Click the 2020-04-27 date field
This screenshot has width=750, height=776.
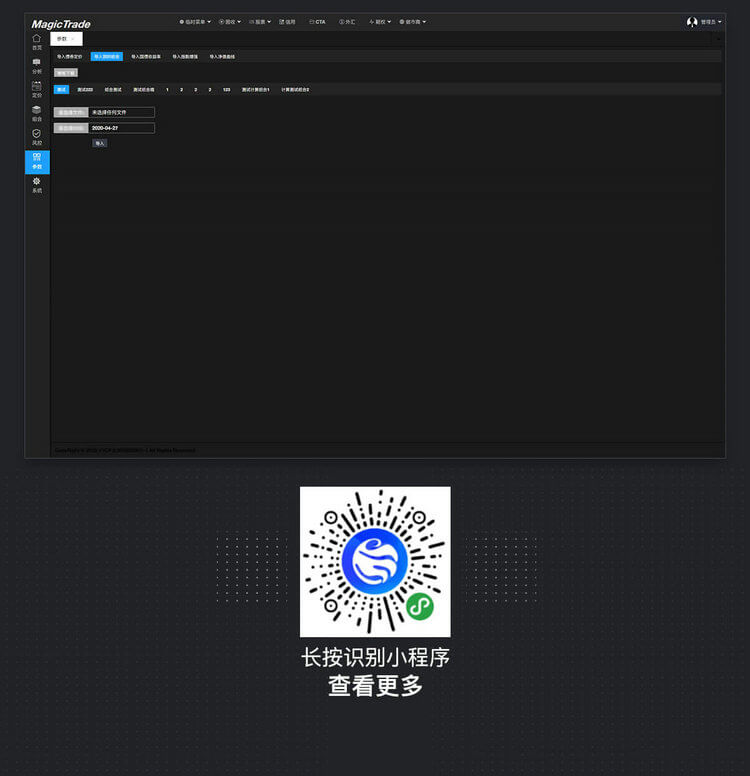(122, 128)
